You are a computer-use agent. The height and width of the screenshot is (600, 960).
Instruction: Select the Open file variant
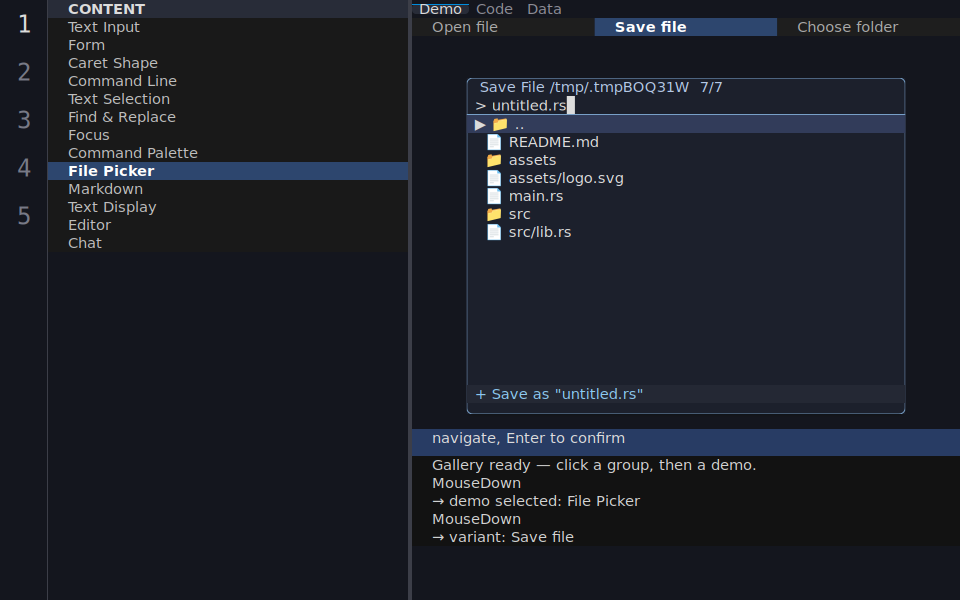pyautogui.click(x=503, y=27)
